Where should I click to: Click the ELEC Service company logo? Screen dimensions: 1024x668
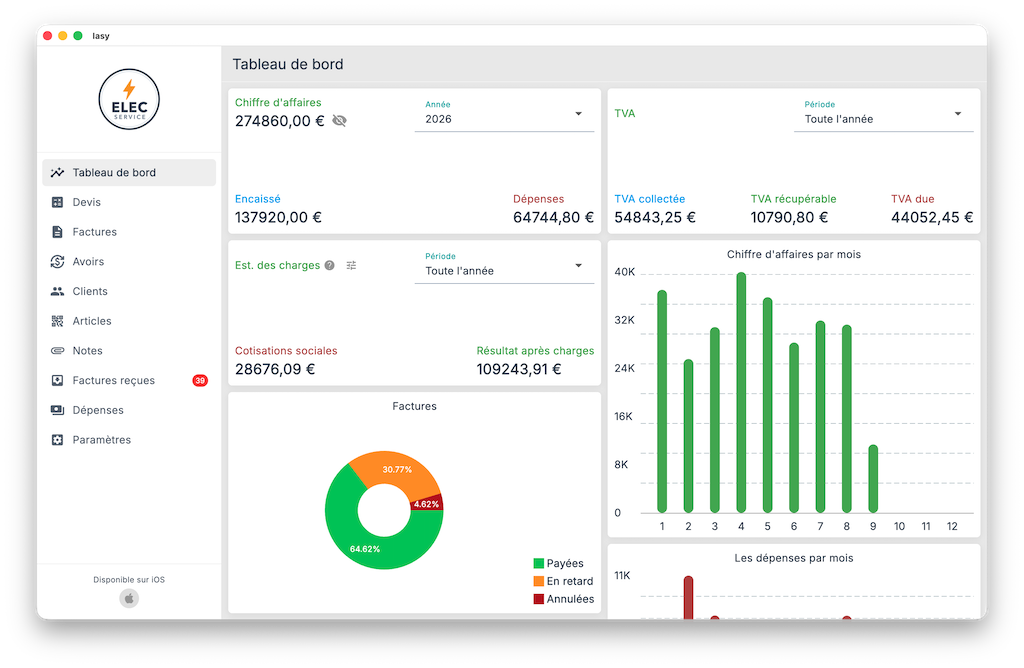click(129, 99)
